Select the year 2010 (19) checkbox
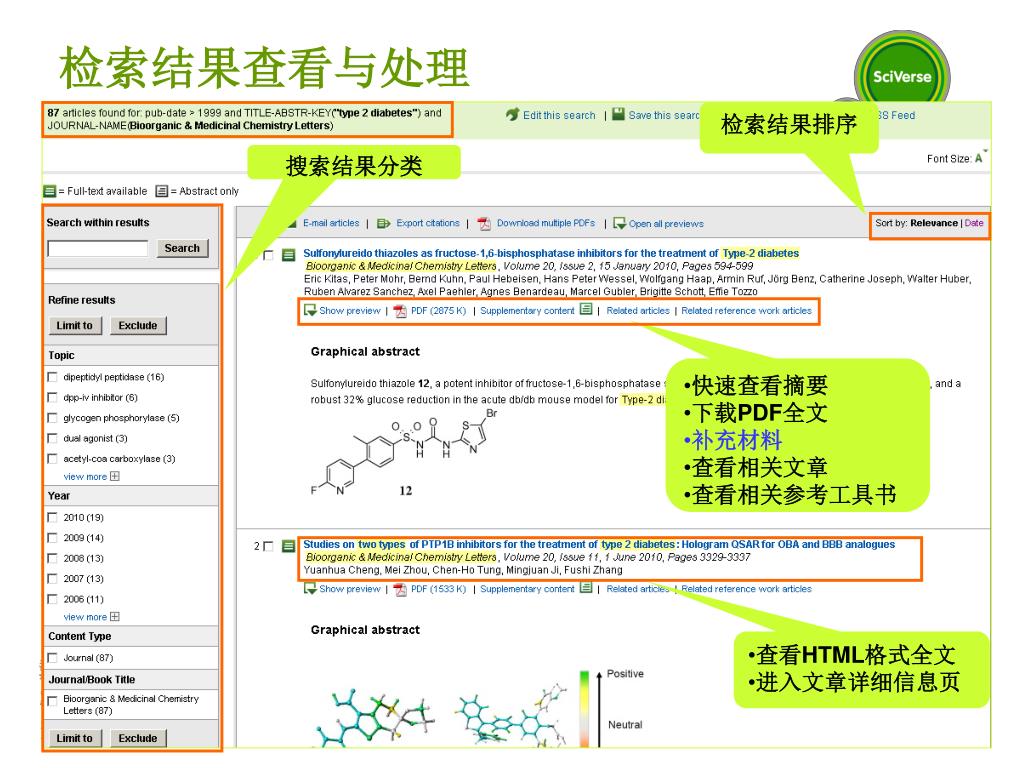 [x=52, y=517]
